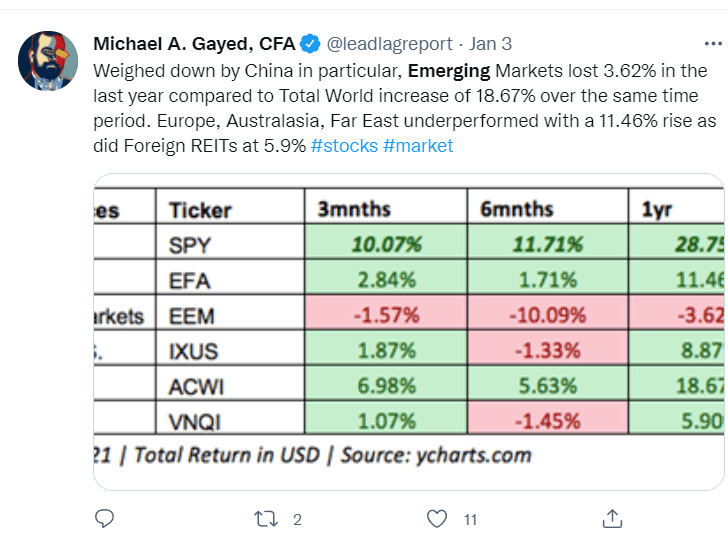Open the share icon menu
Viewport: 728px width, 546px height.
611,518
